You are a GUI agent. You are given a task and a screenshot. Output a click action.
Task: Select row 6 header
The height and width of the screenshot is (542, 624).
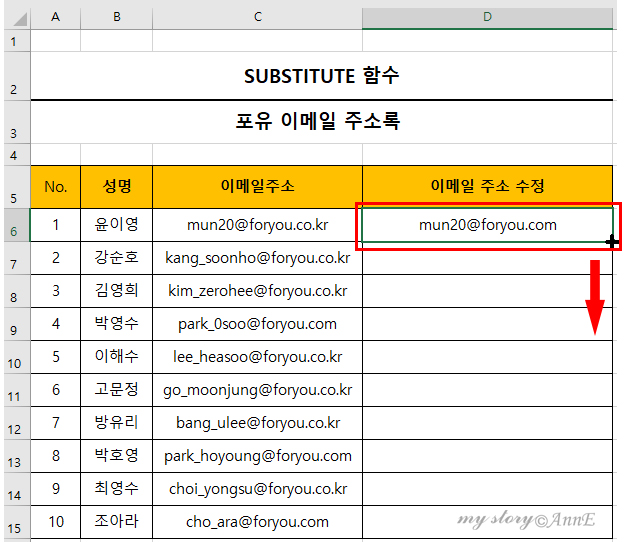[x=16, y=225]
